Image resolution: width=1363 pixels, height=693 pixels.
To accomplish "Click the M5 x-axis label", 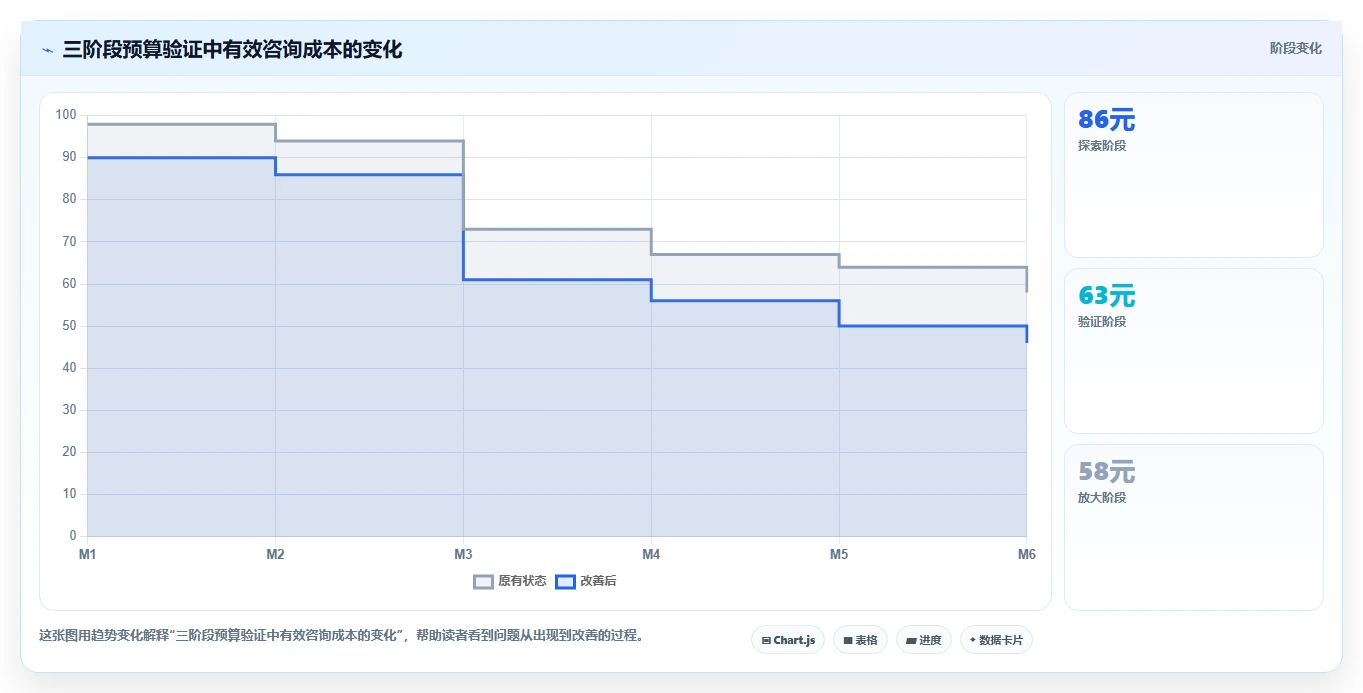I will tap(839, 554).
